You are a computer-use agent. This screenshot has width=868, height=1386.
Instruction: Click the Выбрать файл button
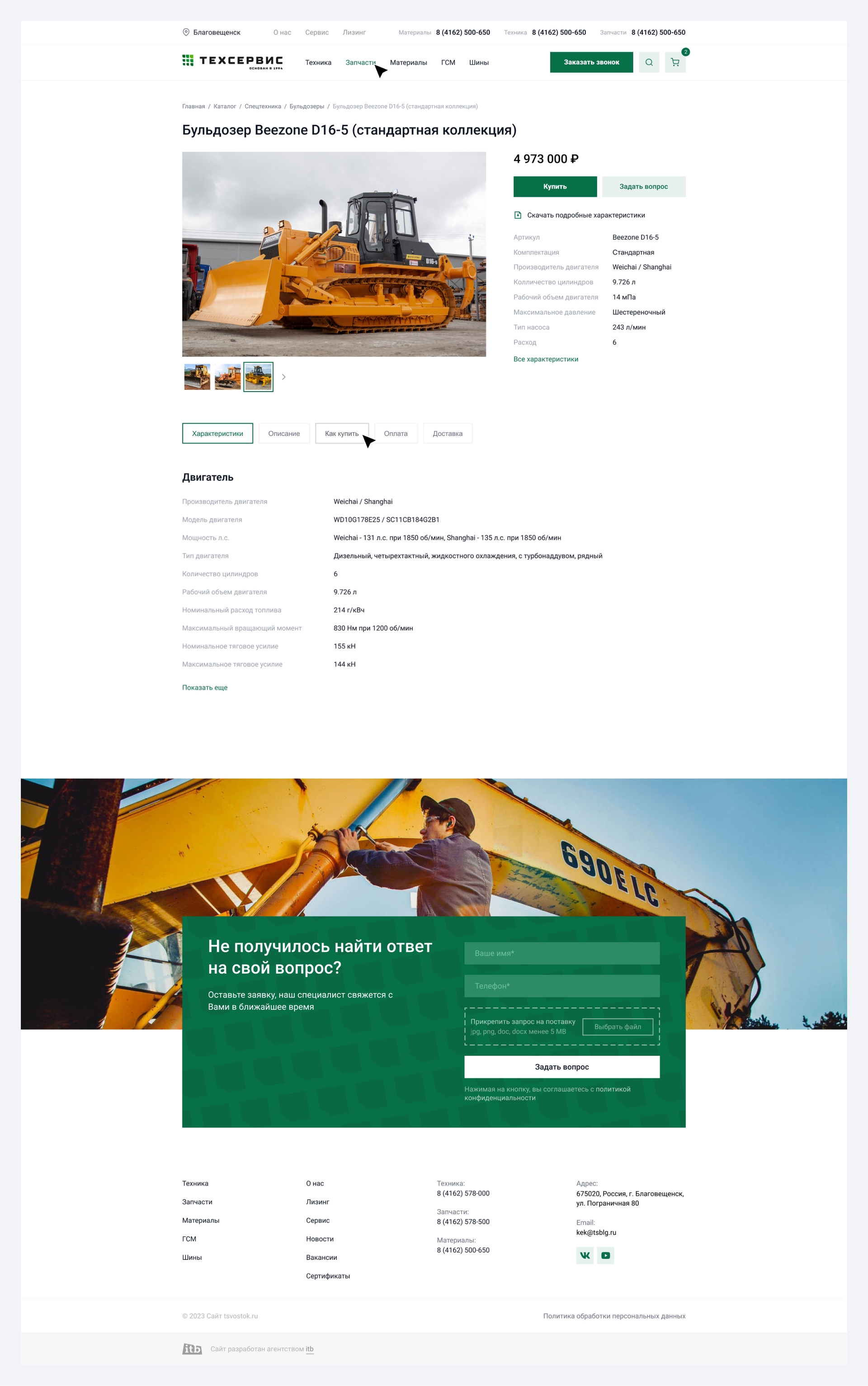coord(618,1026)
